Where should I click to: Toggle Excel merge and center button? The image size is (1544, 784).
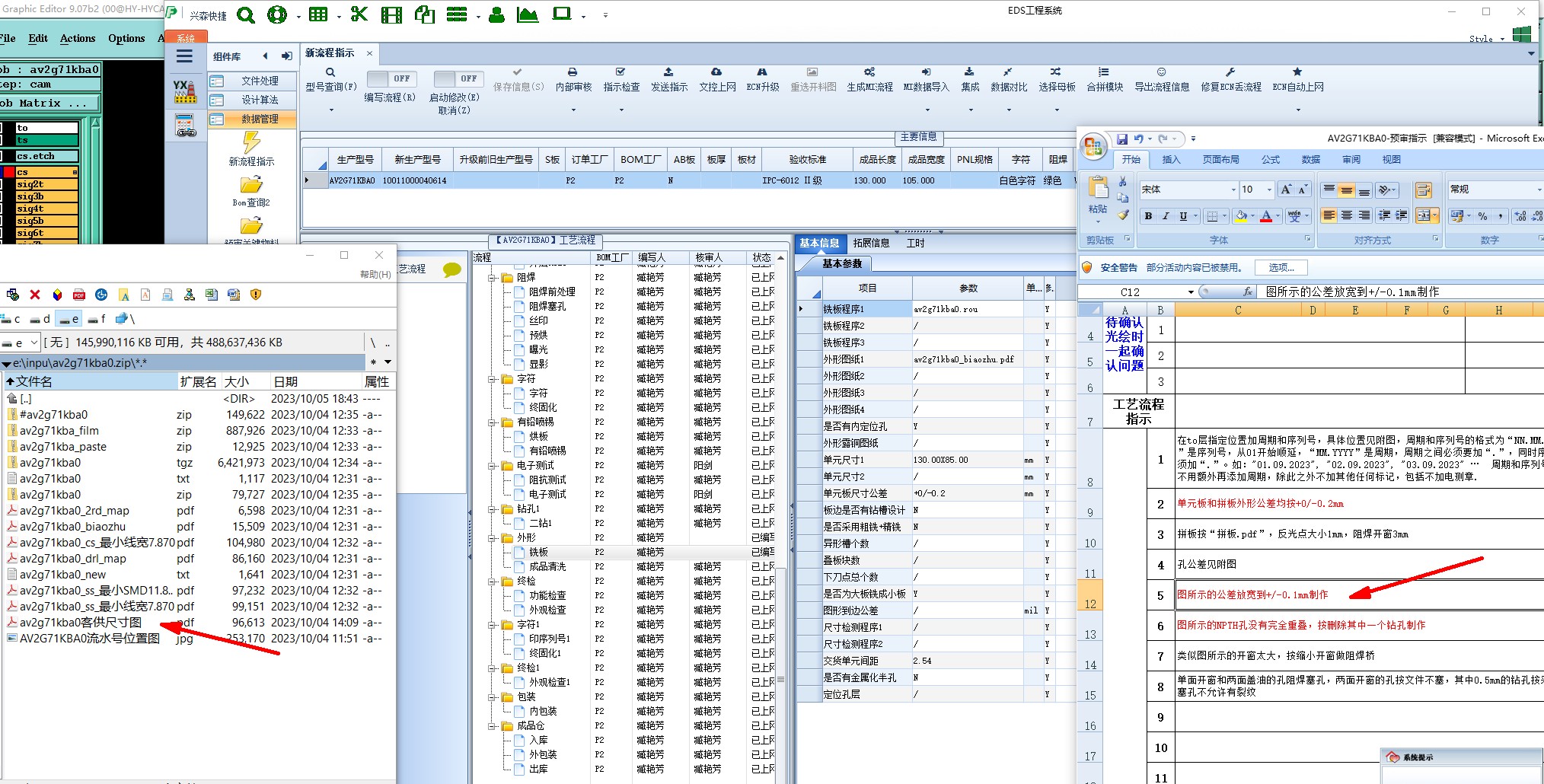pyautogui.click(x=1423, y=216)
